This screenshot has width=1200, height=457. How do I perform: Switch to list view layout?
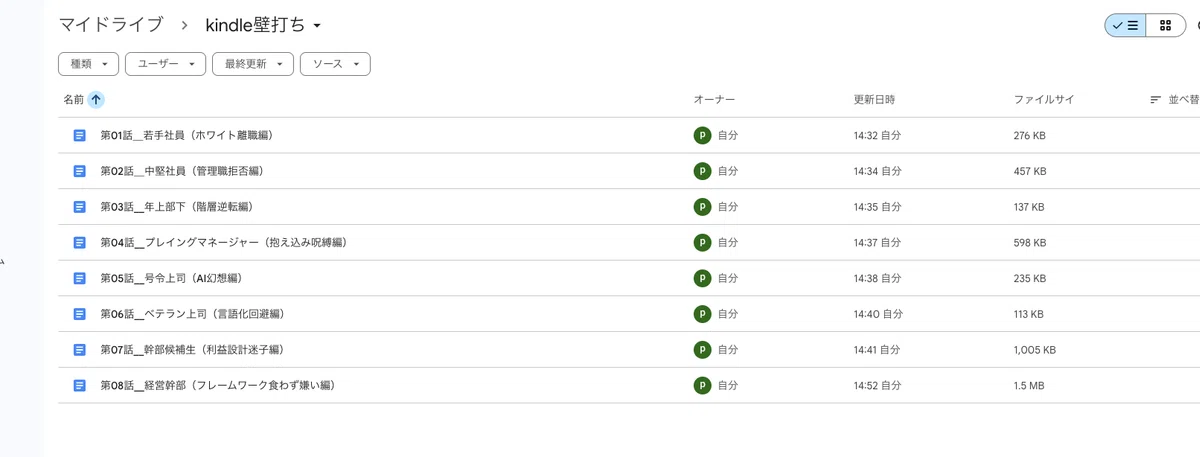[x=1125, y=26]
